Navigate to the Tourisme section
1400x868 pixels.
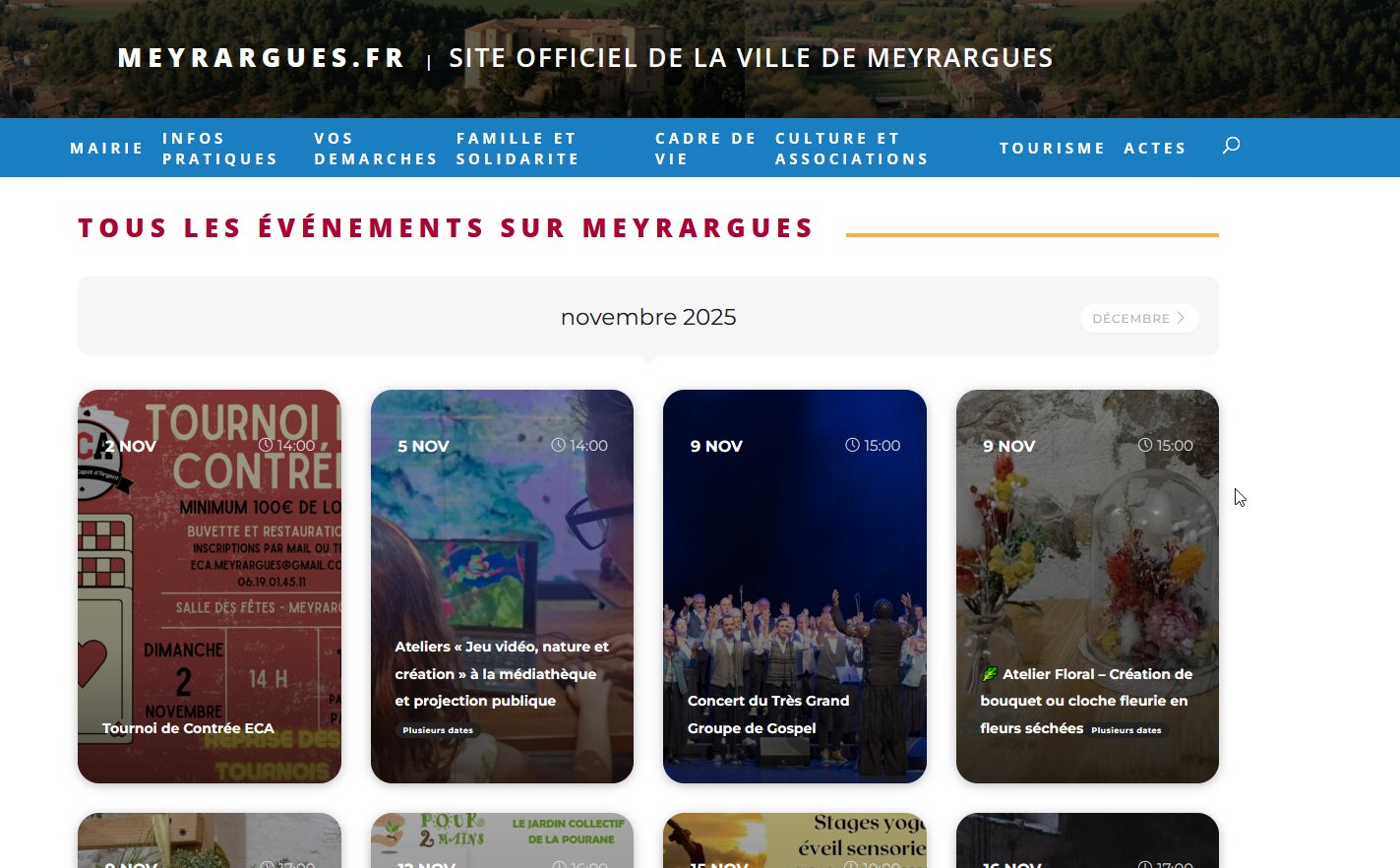[1052, 149]
